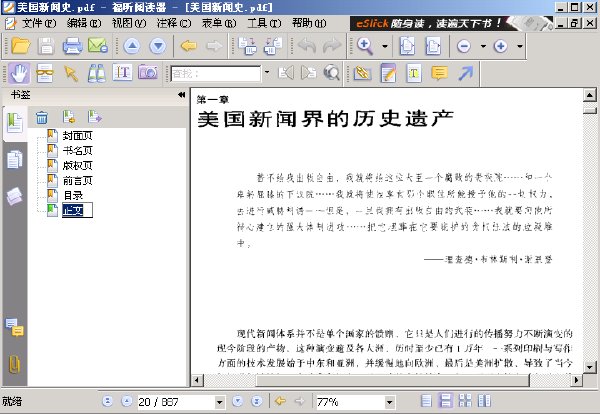Select the text selection tool
Screen dimensions: 600x414
point(122,73)
